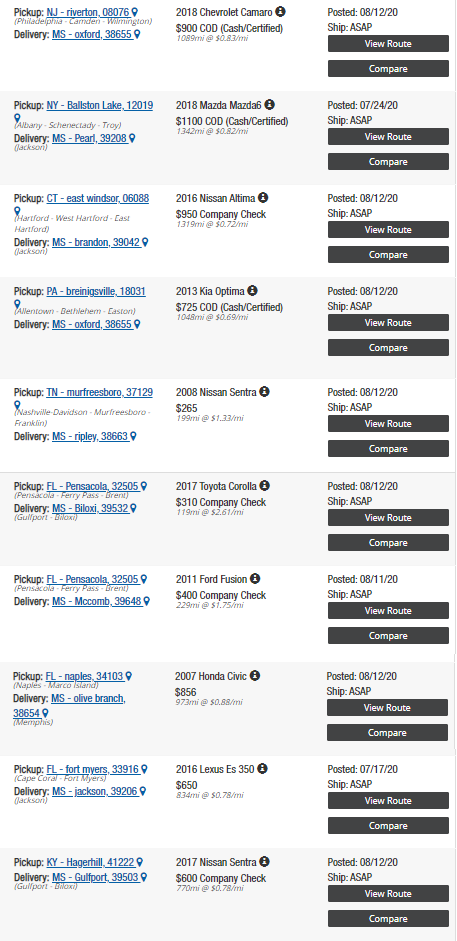Image resolution: width=457 pixels, height=941 pixels.
Task: Open PA - breinigsville, 18031 pickup link
Action: 96,292
